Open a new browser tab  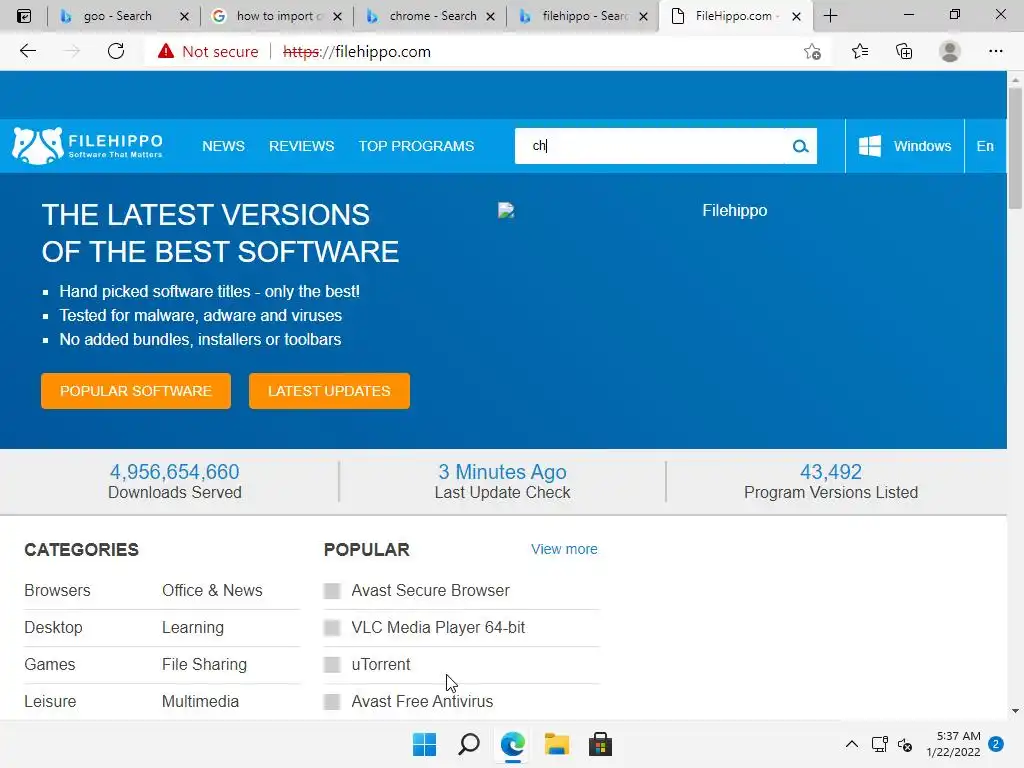point(830,16)
